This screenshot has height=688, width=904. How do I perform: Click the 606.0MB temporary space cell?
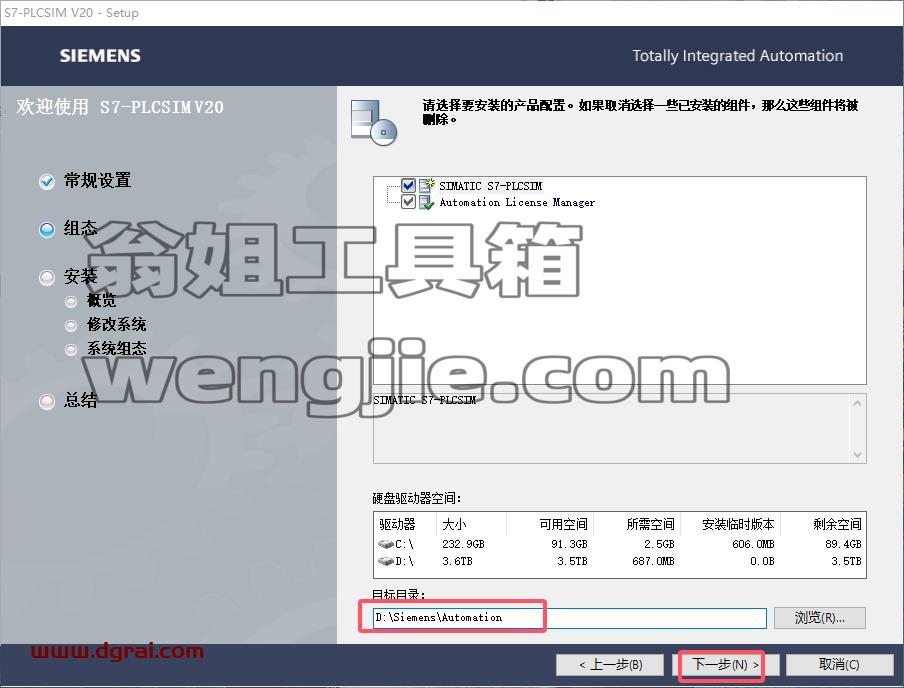click(x=753, y=544)
